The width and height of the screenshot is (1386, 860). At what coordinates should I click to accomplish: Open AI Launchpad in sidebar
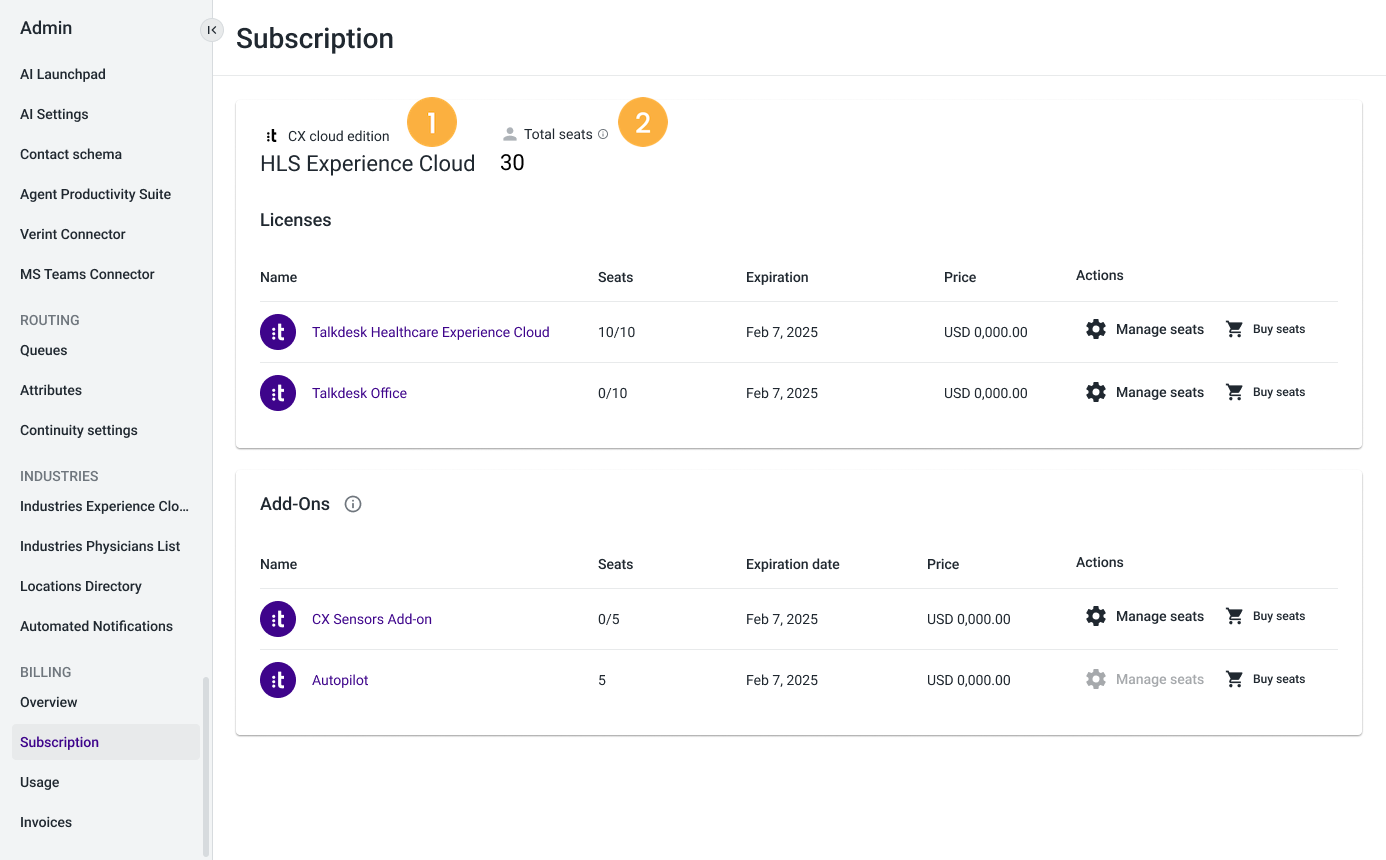point(63,74)
